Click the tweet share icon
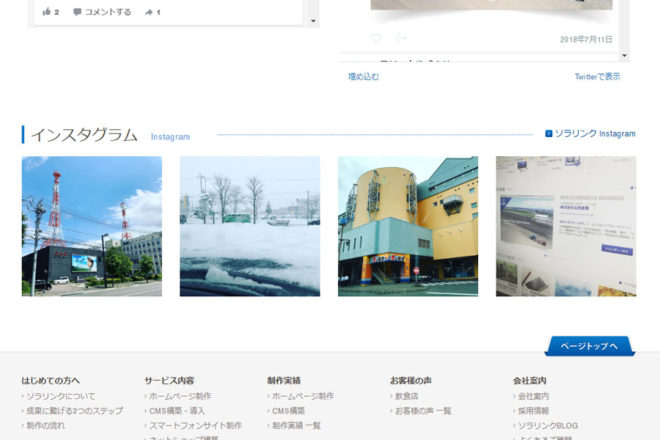Image resolution: width=660 pixels, height=440 pixels. click(x=402, y=38)
